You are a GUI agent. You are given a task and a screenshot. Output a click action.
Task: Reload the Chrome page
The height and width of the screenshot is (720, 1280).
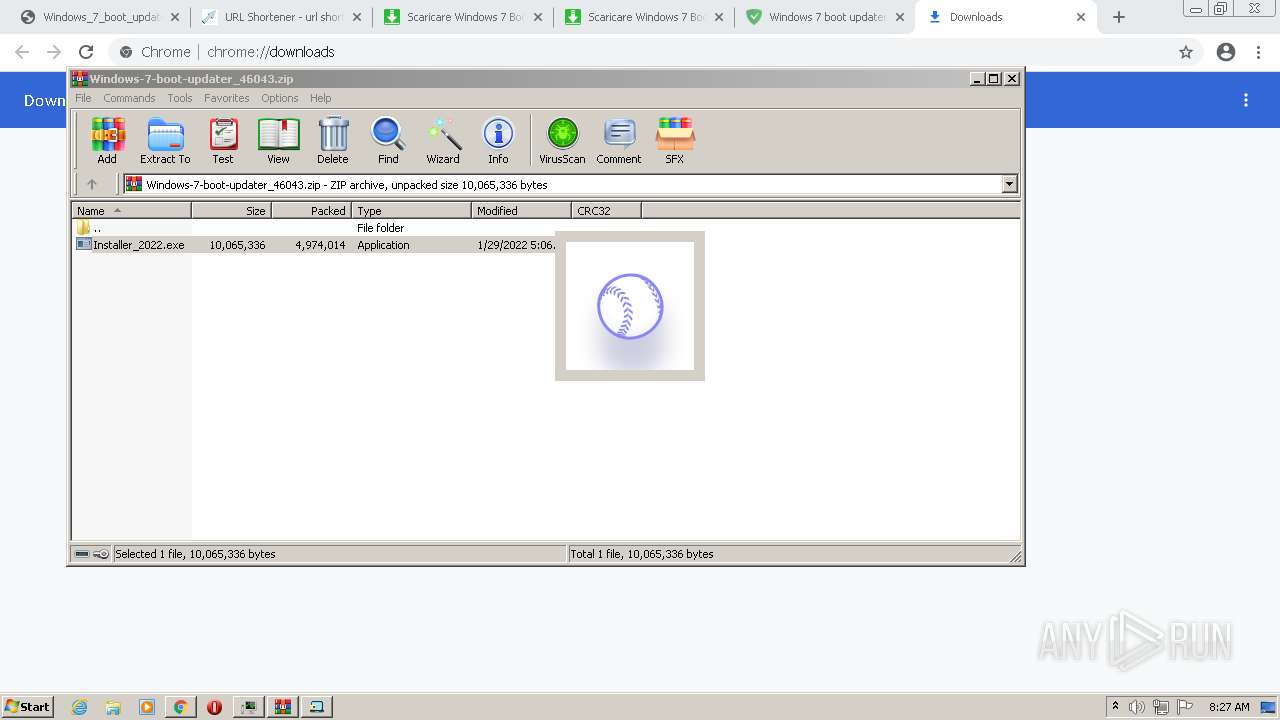tap(86, 52)
